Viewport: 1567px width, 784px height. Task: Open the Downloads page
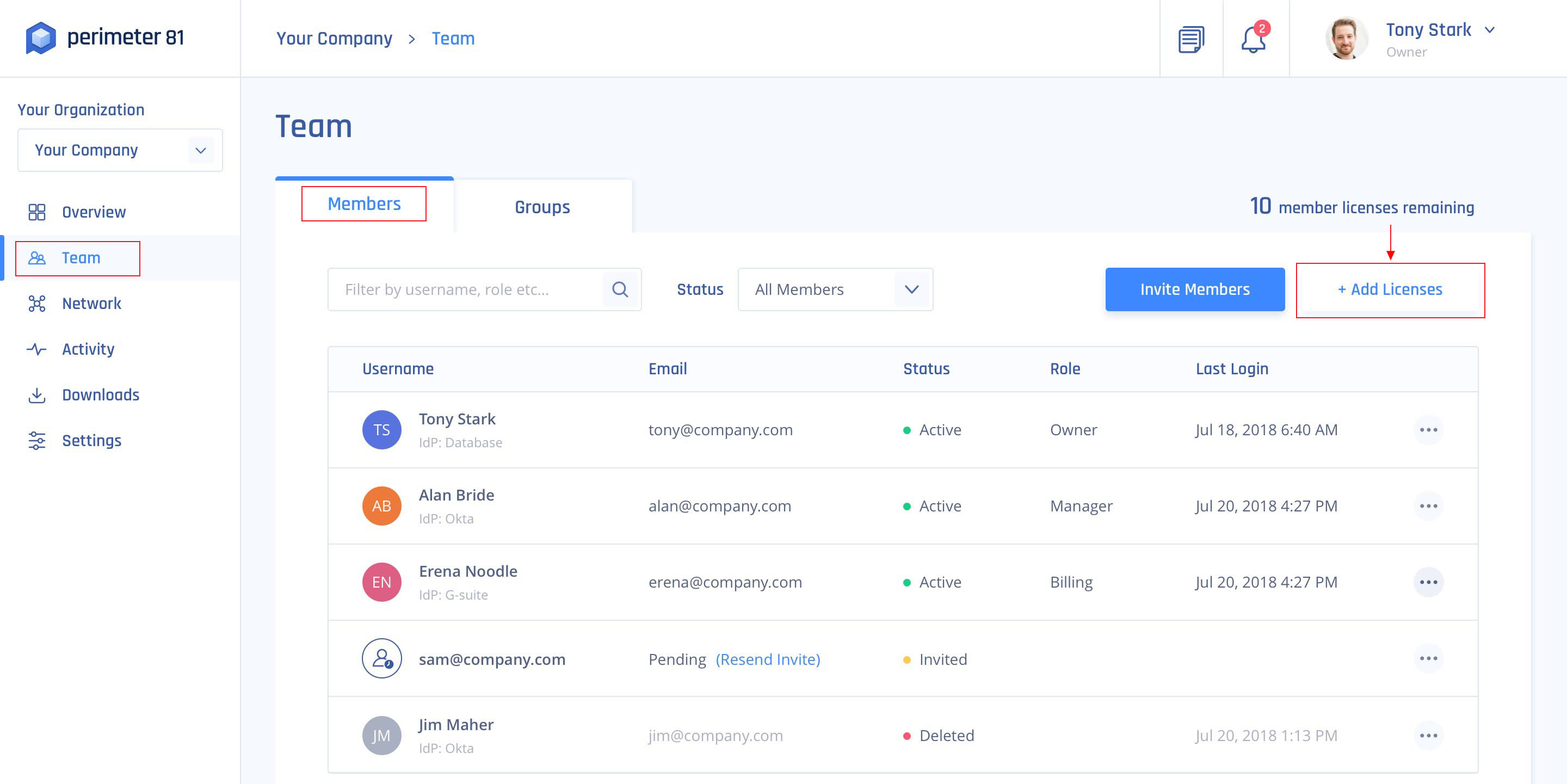pyautogui.click(x=100, y=395)
